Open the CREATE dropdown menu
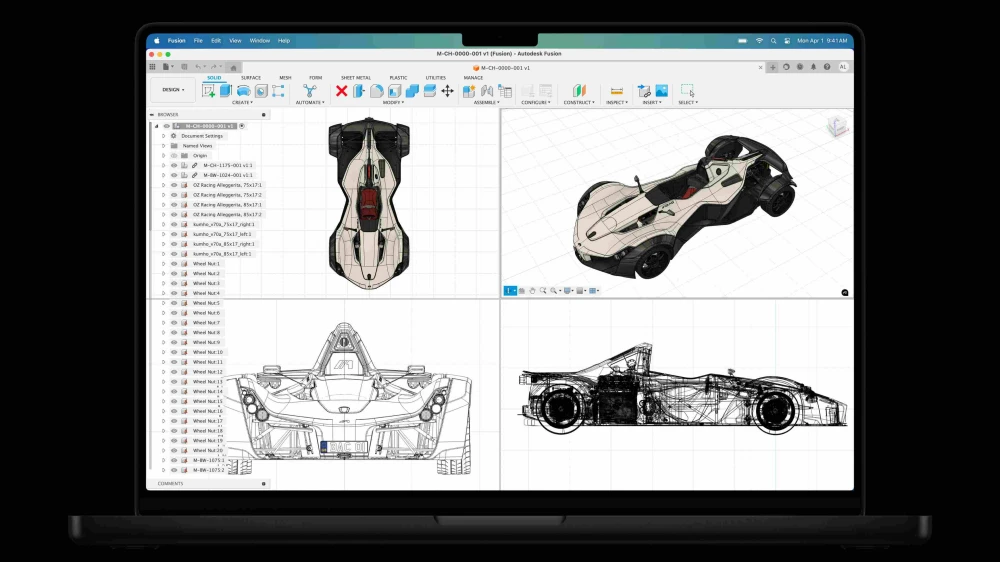 (x=242, y=102)
